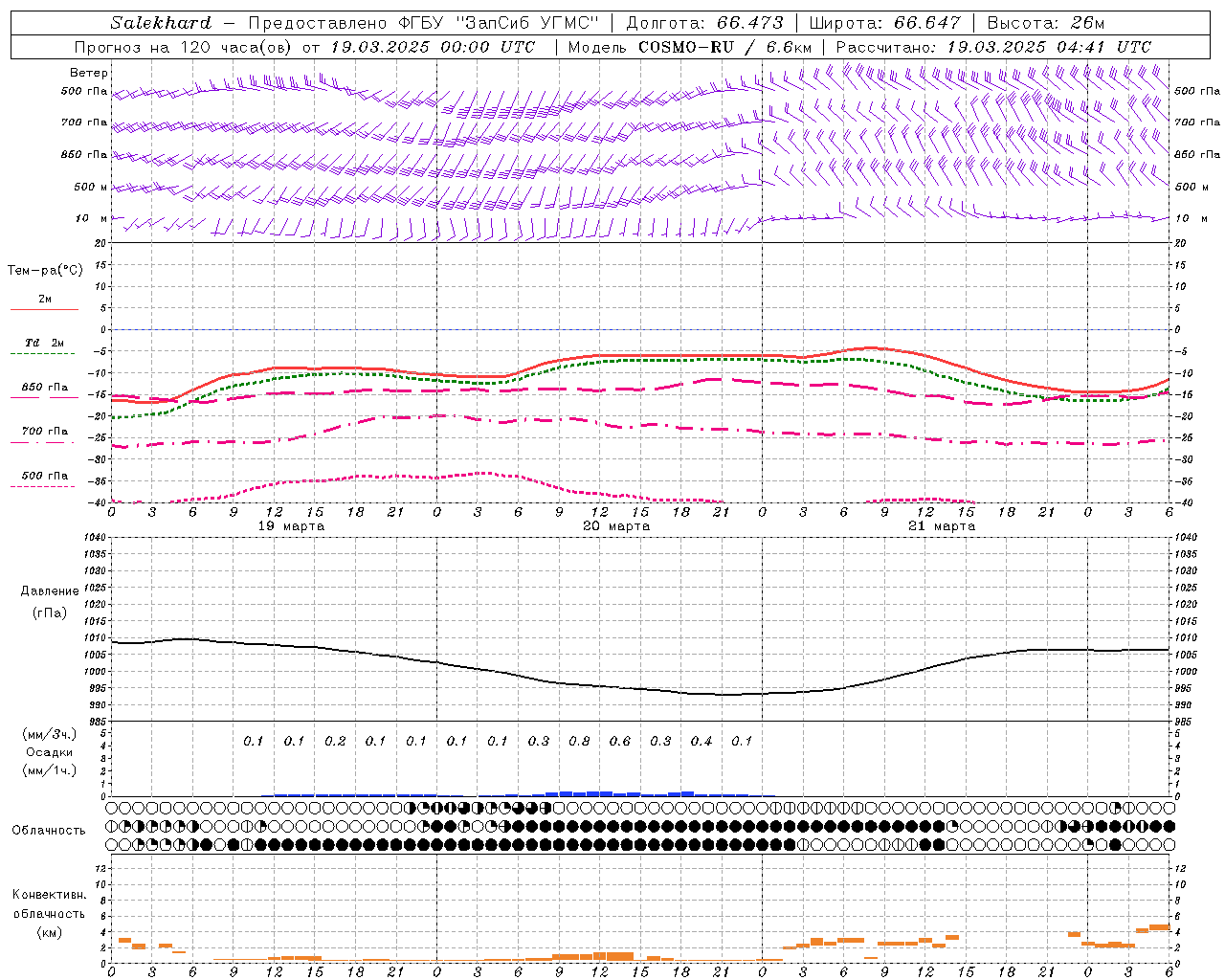
Task: Click the Предоставлено ФГБУ "ЗапСиб УГМС" text
Action: tap(423, 23)
